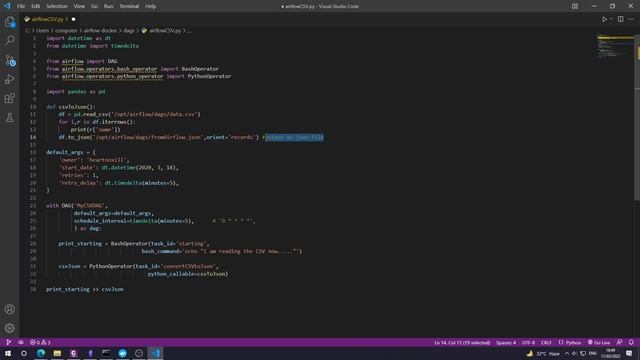Expand the run button dropdown arrow
This screenshot has height=360, width=640.
611,19
